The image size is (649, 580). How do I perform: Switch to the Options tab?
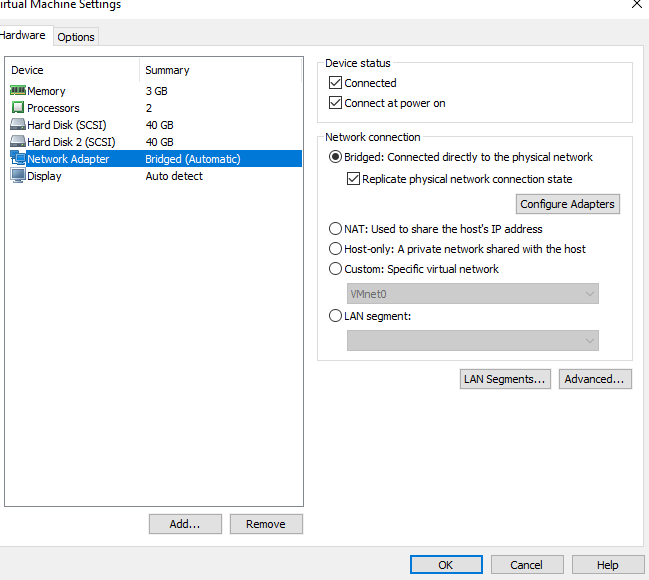click(x=76, y=37)
